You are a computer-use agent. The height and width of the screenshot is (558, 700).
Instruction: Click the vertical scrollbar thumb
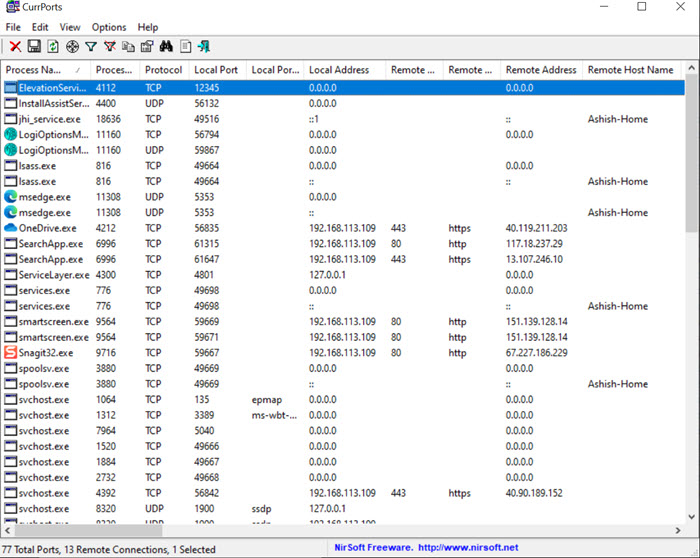coord(692,153)
